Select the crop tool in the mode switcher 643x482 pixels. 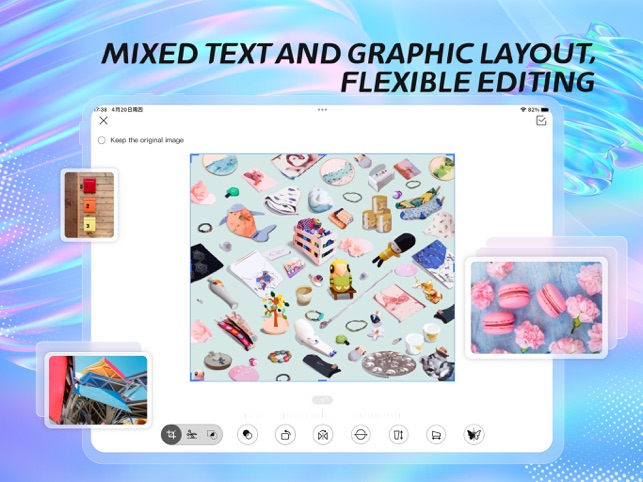click(x=171, y=434)
